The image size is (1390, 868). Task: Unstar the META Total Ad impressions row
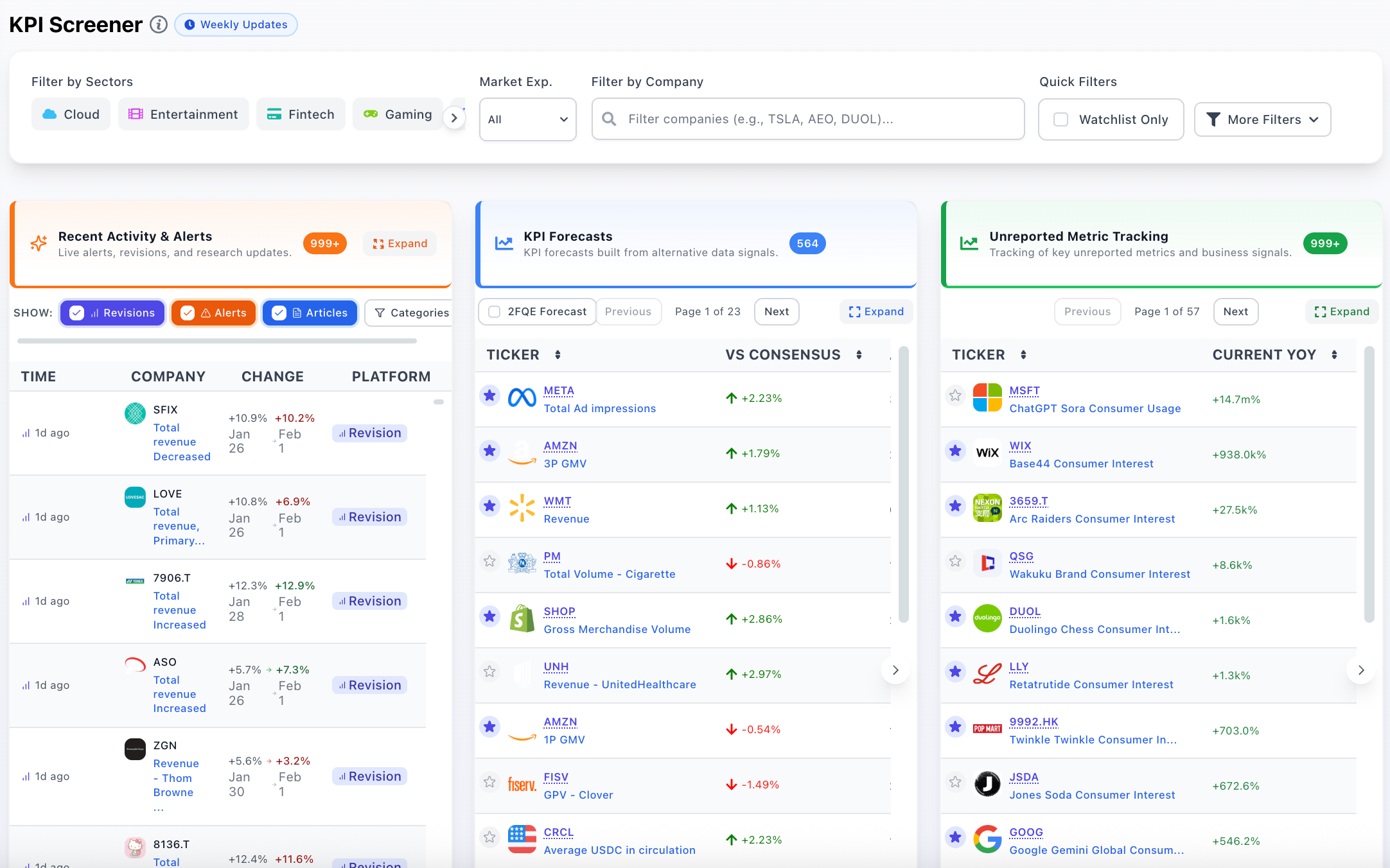click(x=489, y=395)
